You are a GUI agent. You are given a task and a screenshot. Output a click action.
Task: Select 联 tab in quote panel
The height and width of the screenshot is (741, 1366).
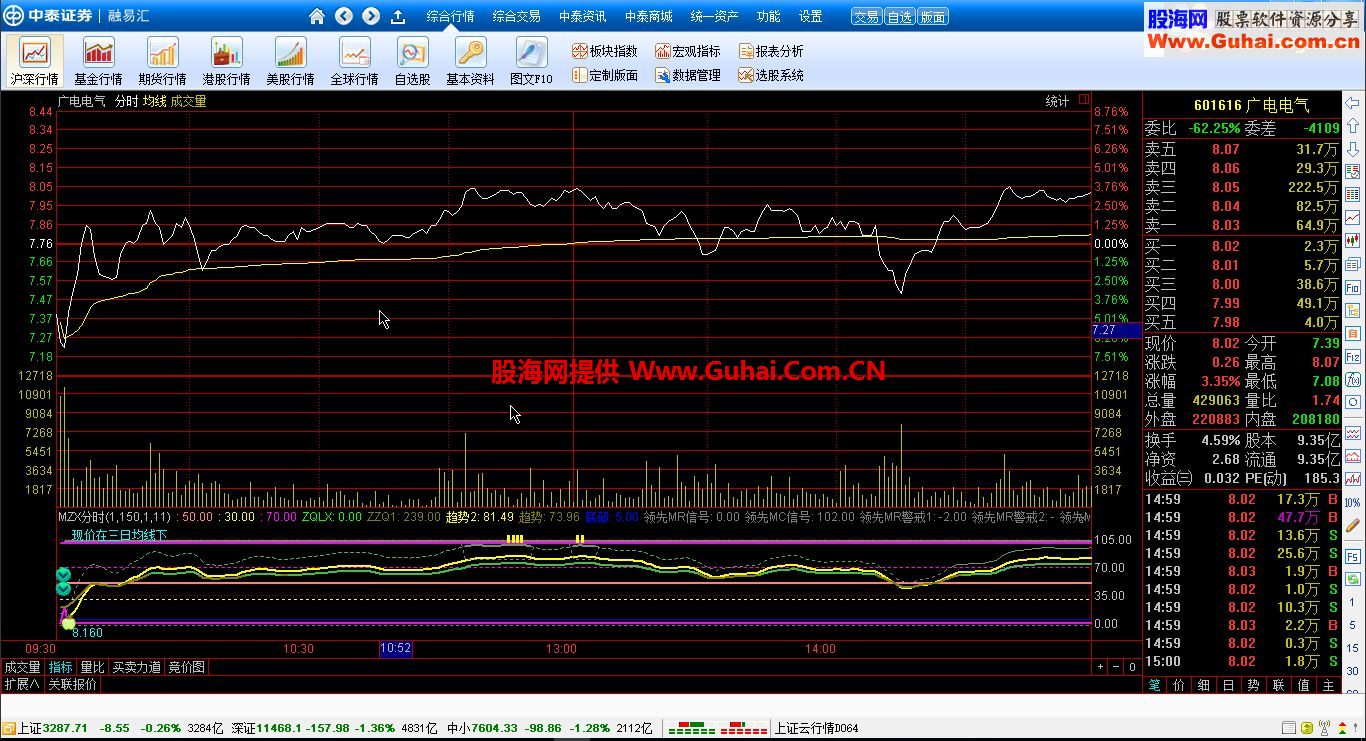[x=1279, y=685]
